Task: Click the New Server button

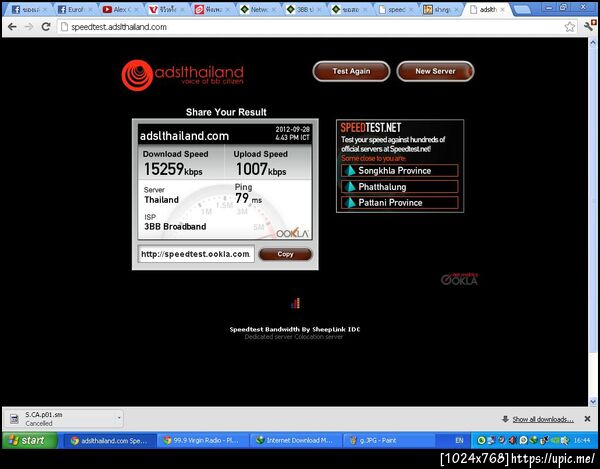Action: (x=435, y=71)
